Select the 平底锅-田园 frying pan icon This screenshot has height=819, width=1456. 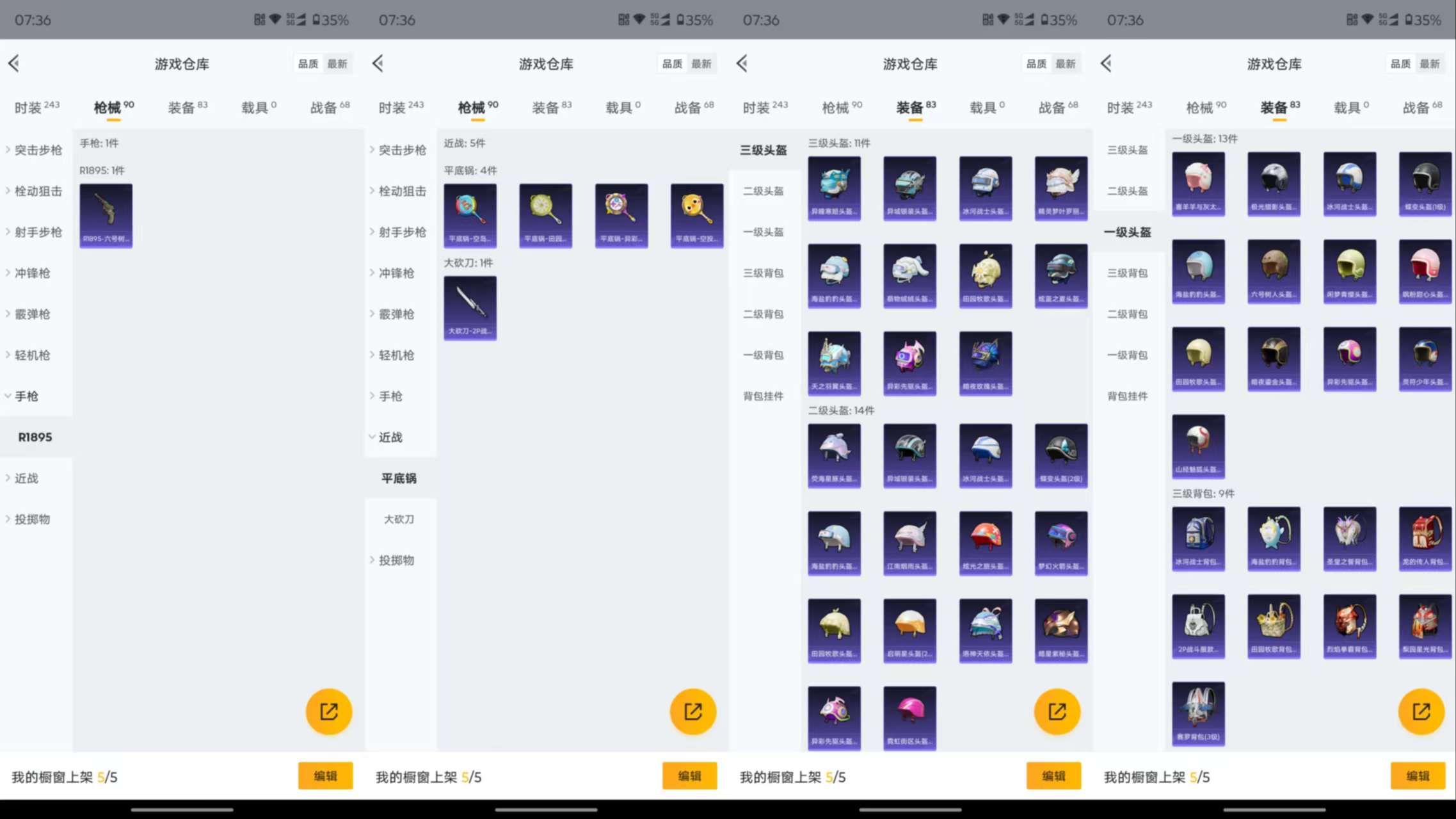545,215
